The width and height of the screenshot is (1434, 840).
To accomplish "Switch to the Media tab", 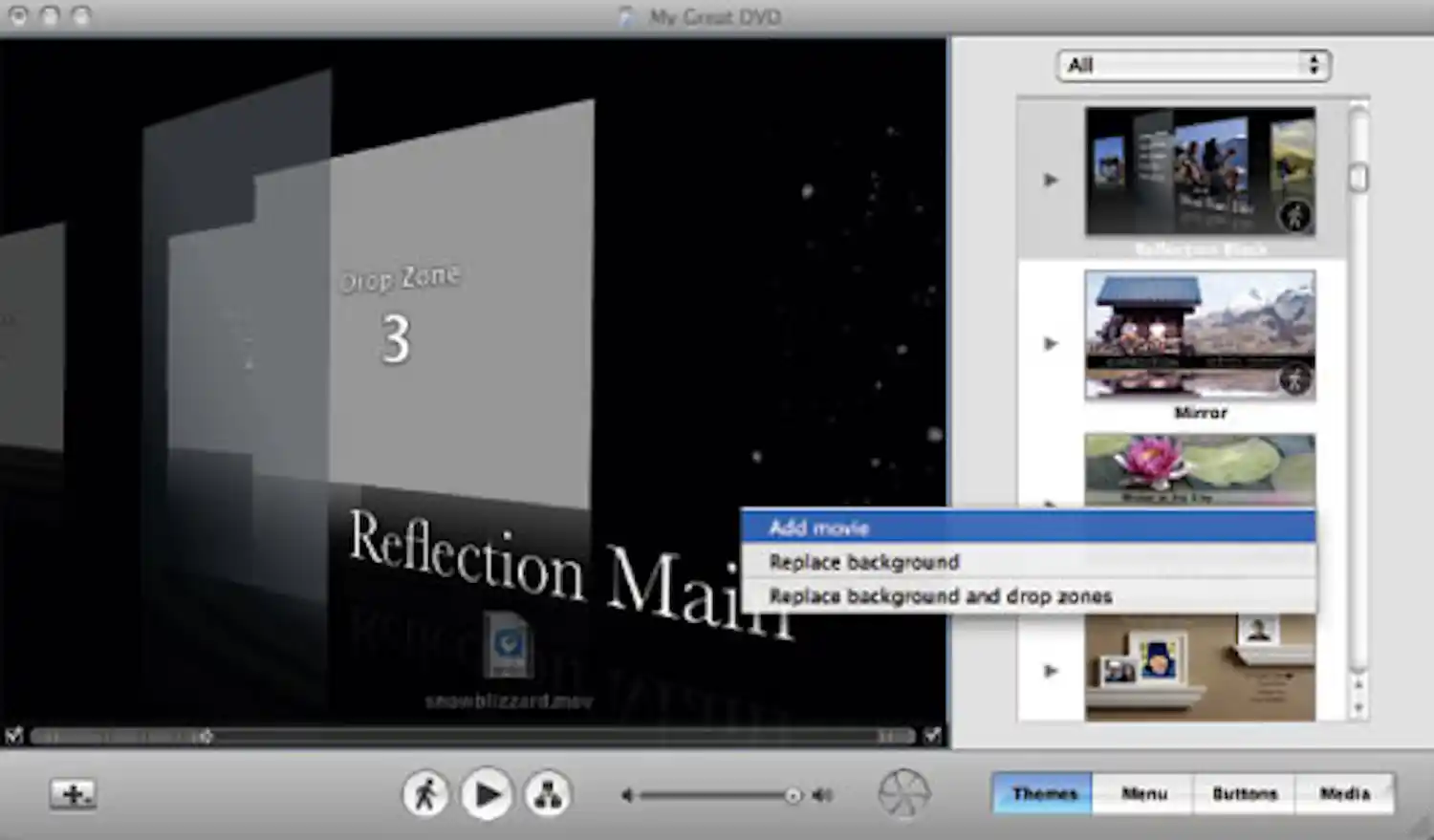I will point(1347,792).
